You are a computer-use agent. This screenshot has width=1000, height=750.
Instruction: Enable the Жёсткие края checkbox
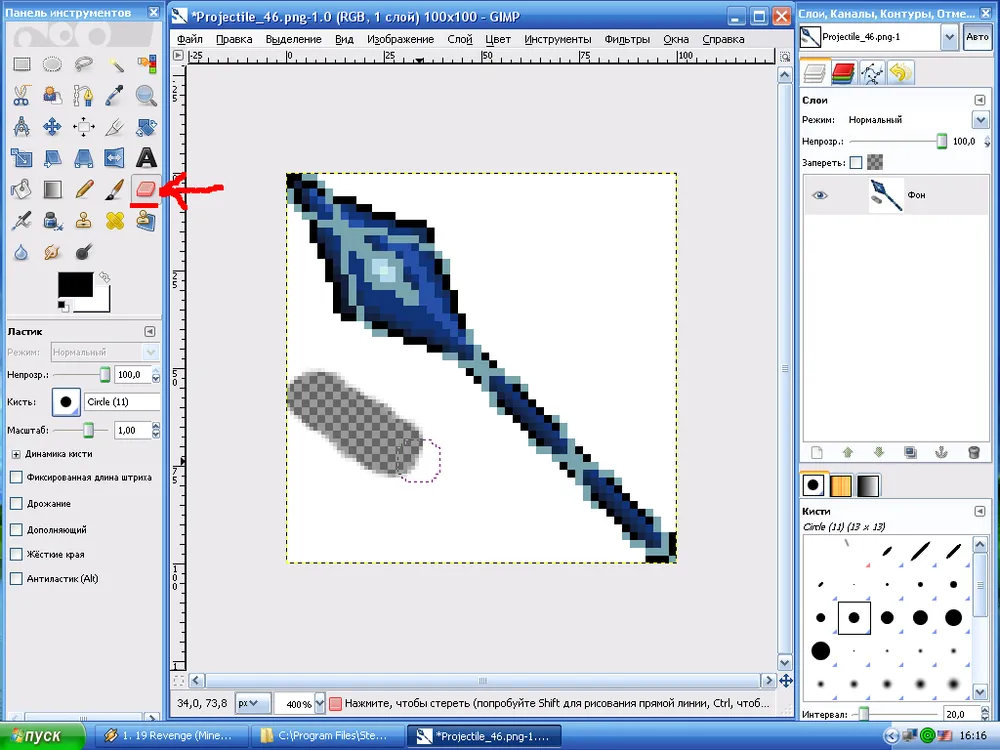[x=16, y=554]
